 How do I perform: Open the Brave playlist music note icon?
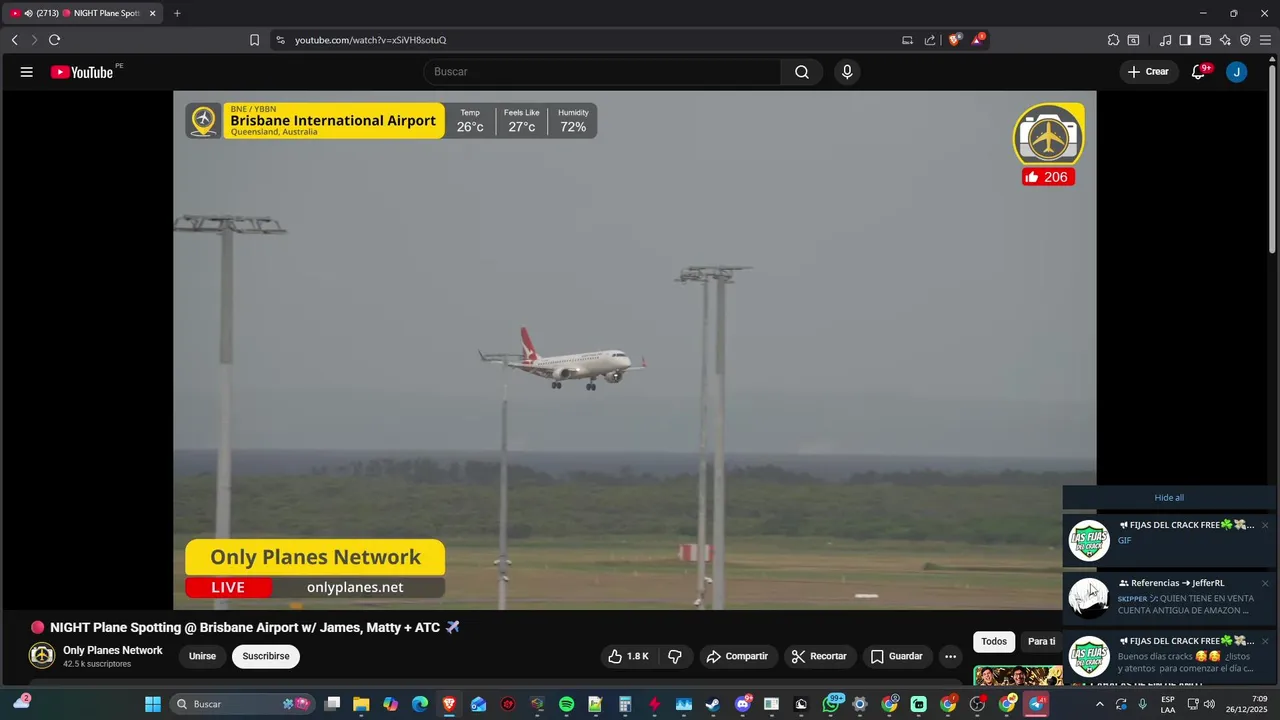pos(1165,40)
